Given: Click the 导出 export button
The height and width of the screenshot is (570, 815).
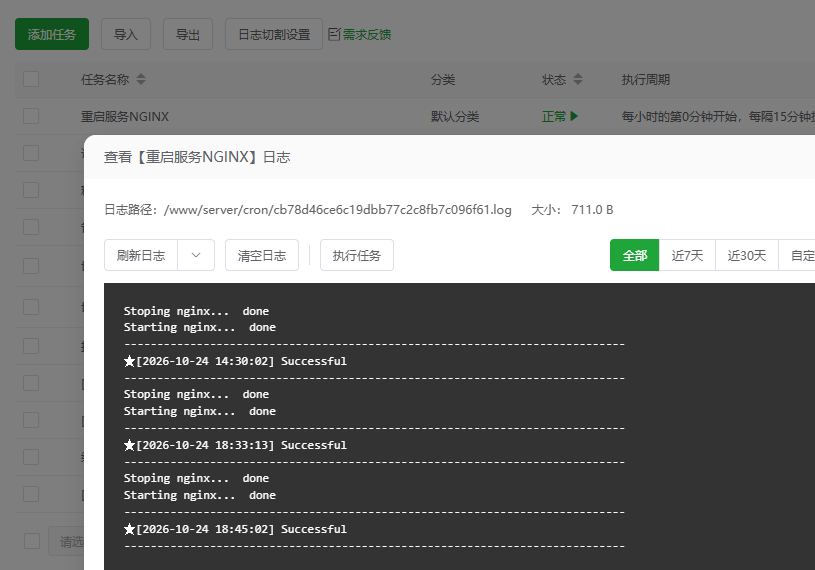Looking at the screenshot, I should click(x=188, y=34).
